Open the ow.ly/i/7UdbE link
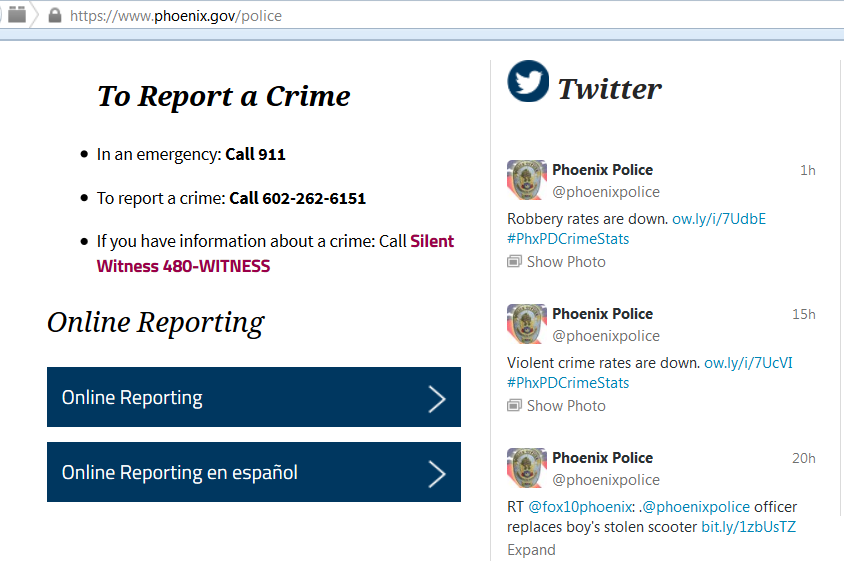The height and width of the screenshot is (561, 844). pos(718,219)
